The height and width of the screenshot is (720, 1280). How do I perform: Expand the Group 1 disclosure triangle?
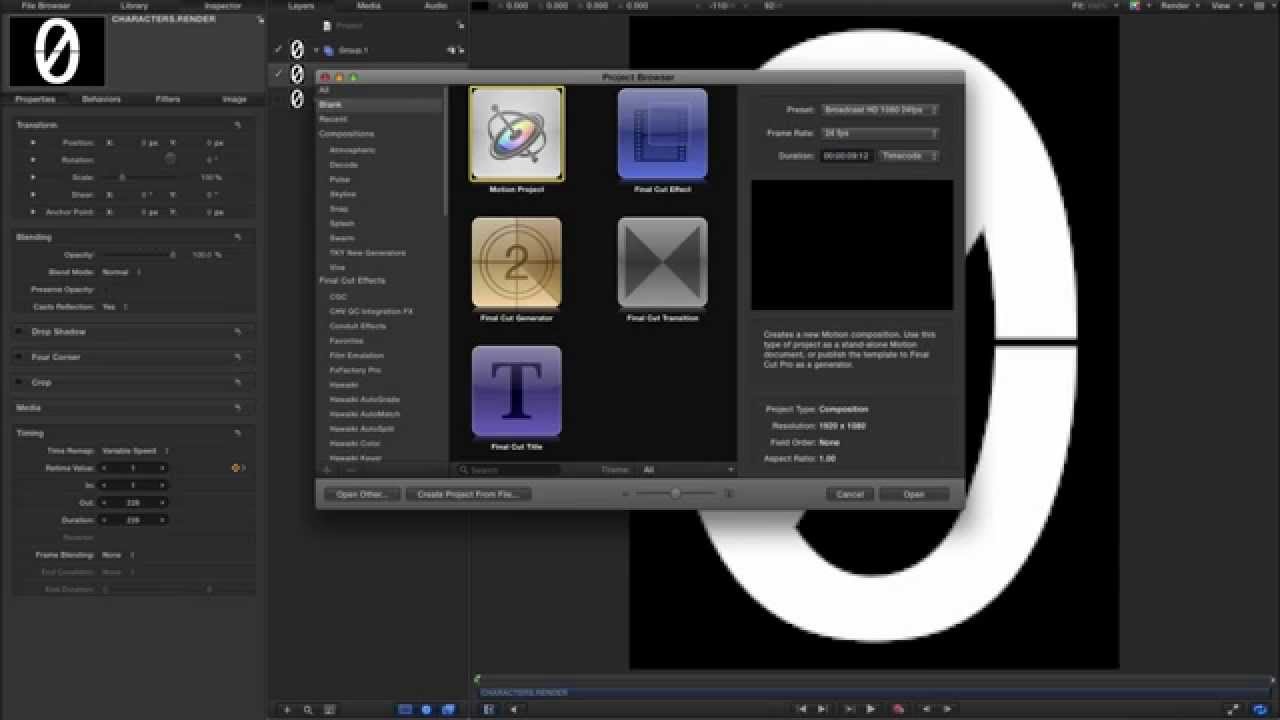(316, 50)
